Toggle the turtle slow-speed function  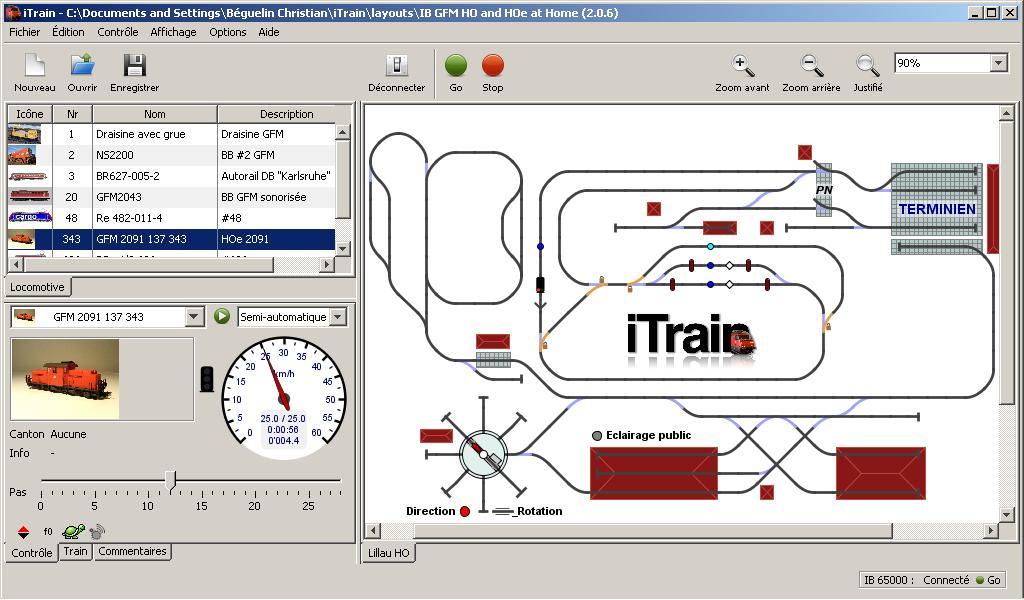(x=74, y=531)
